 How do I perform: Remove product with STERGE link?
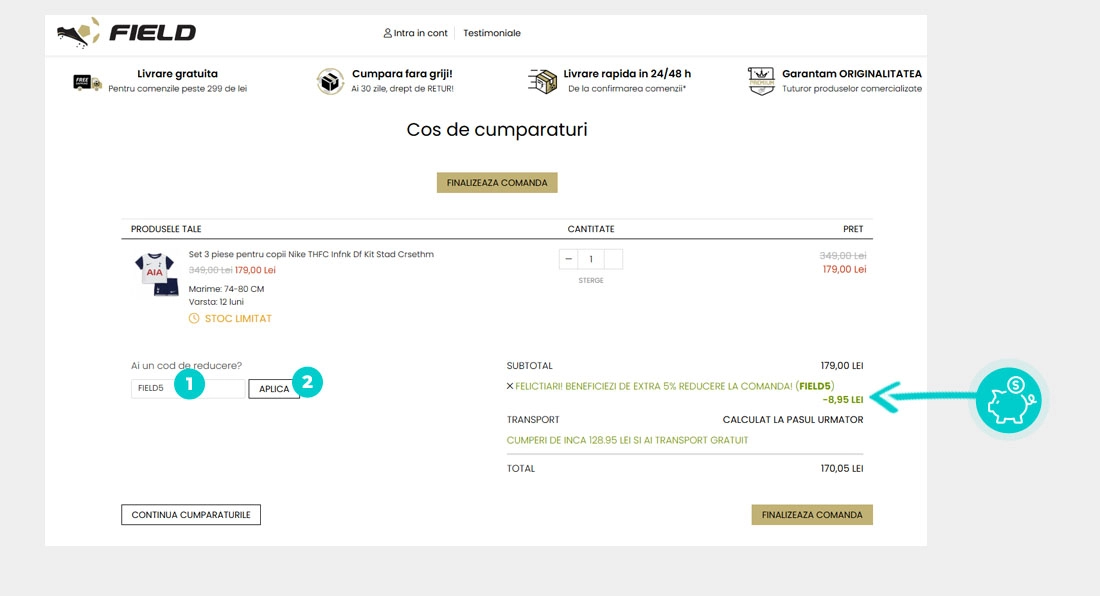coord(591,280)
